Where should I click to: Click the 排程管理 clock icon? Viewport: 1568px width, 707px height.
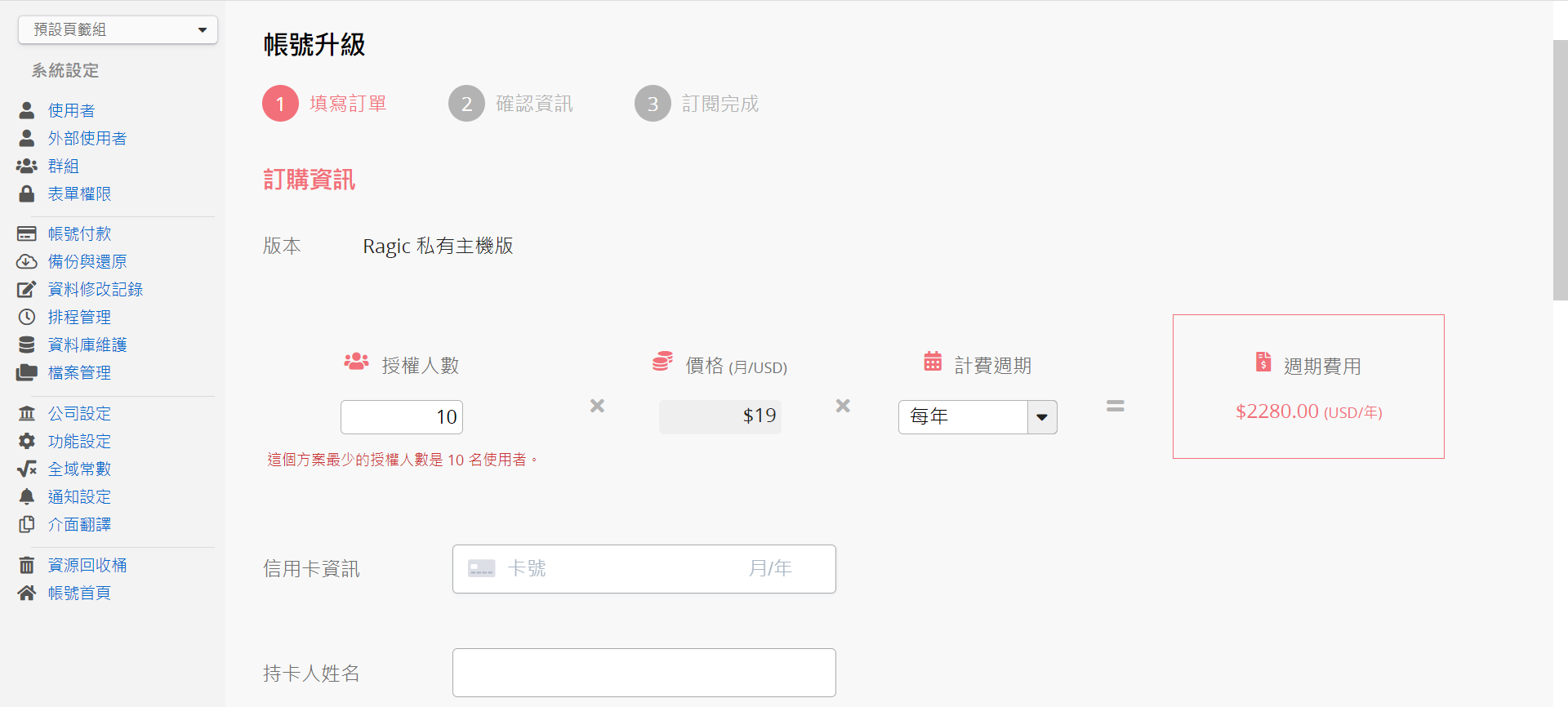coord(27,317)
